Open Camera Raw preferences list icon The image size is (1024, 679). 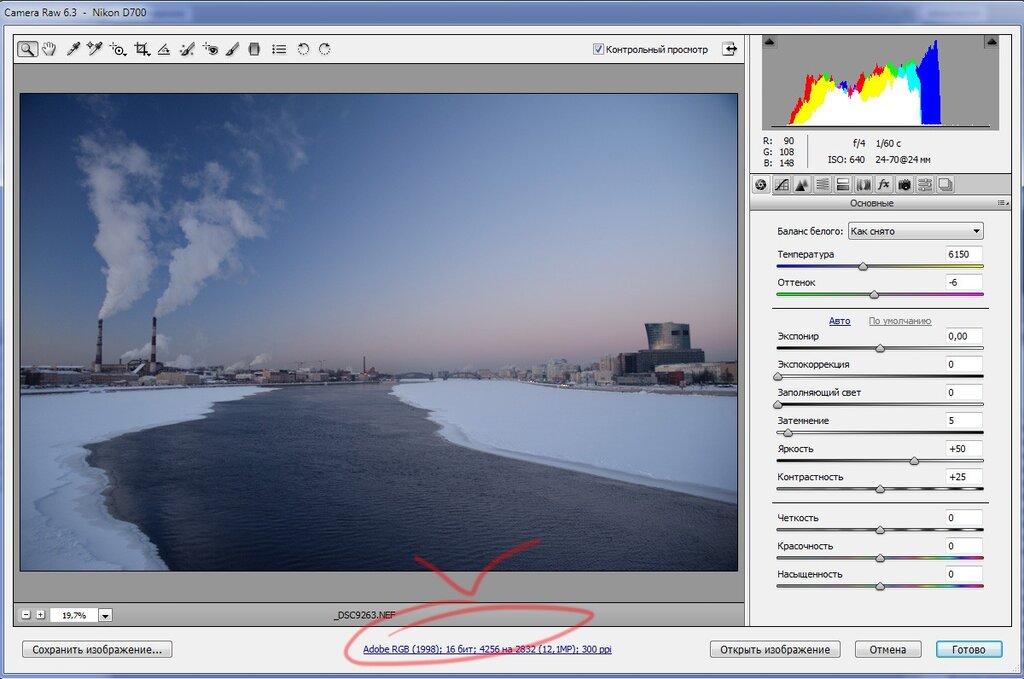click(279, 49)
